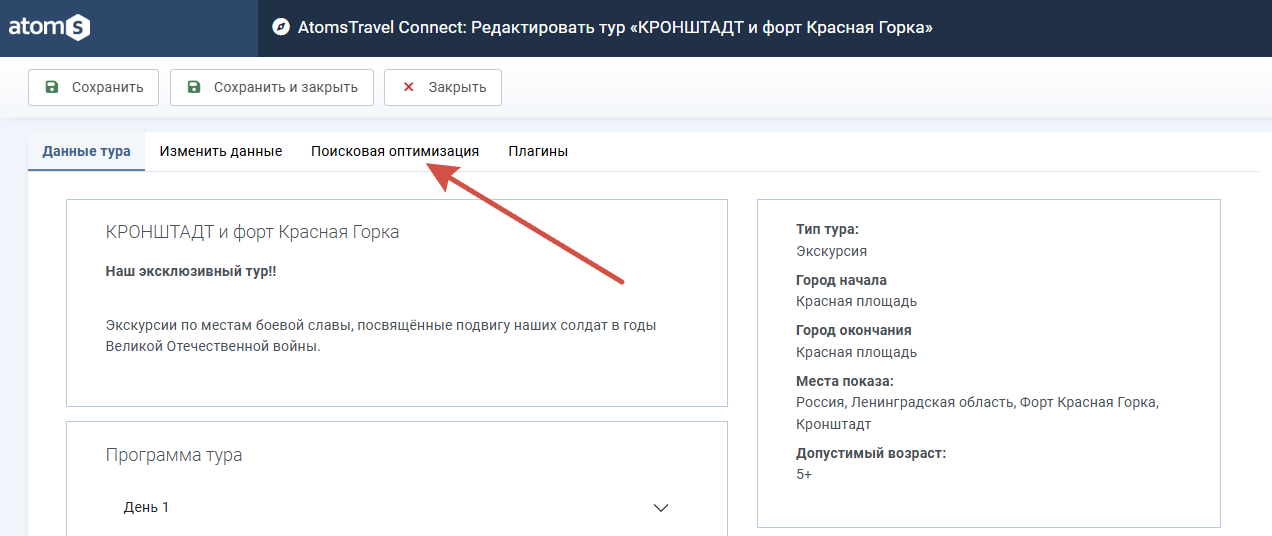Click the Тип тура label

coord(827,229)
